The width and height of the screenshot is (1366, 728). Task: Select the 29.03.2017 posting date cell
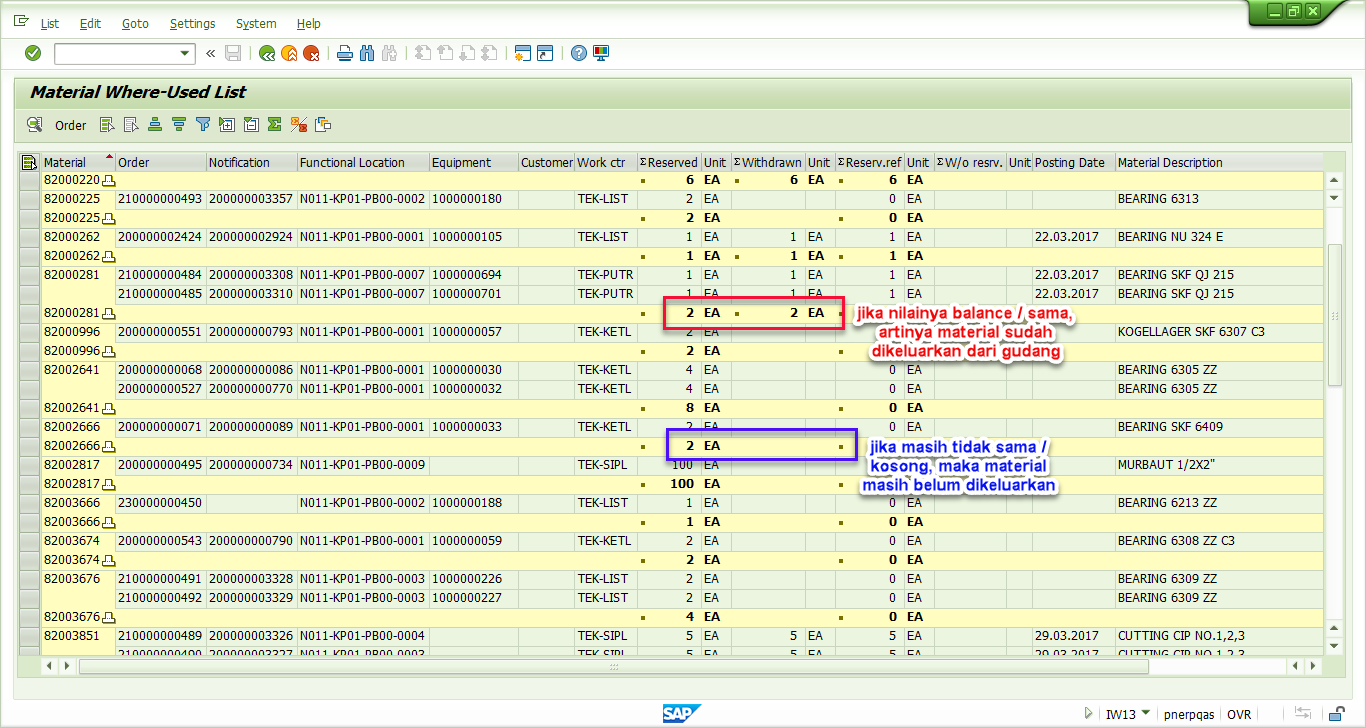click(1073, 636)
